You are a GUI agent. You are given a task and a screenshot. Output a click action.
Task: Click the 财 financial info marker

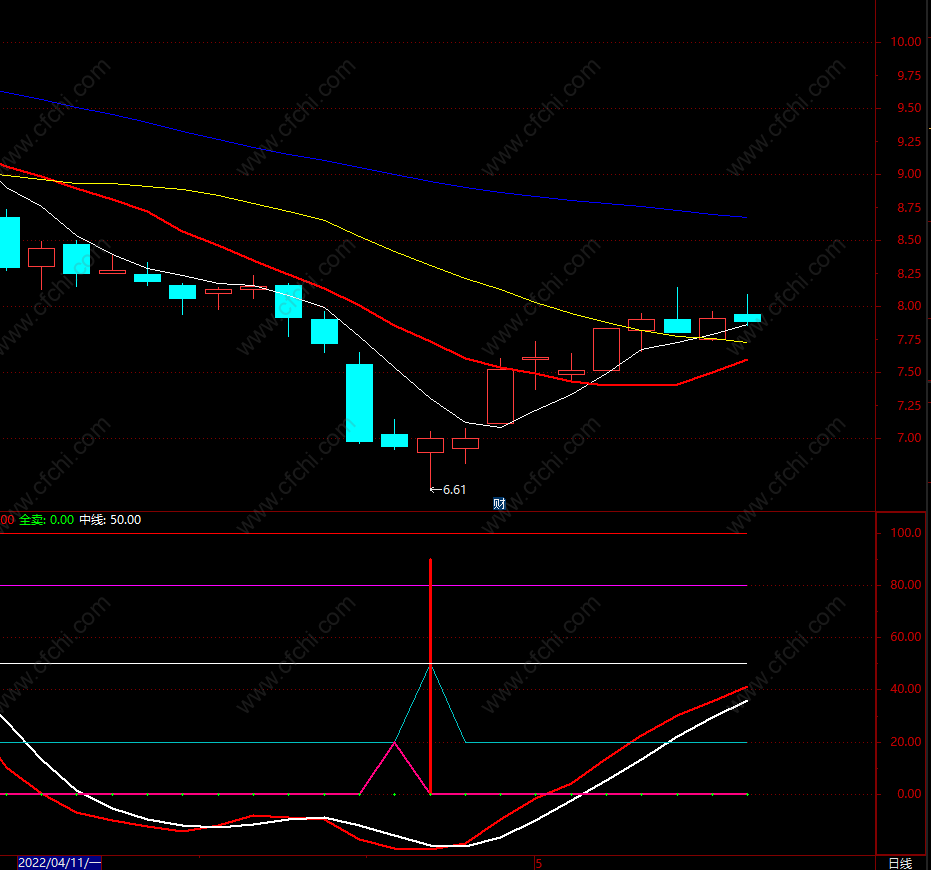coord(499,504)
